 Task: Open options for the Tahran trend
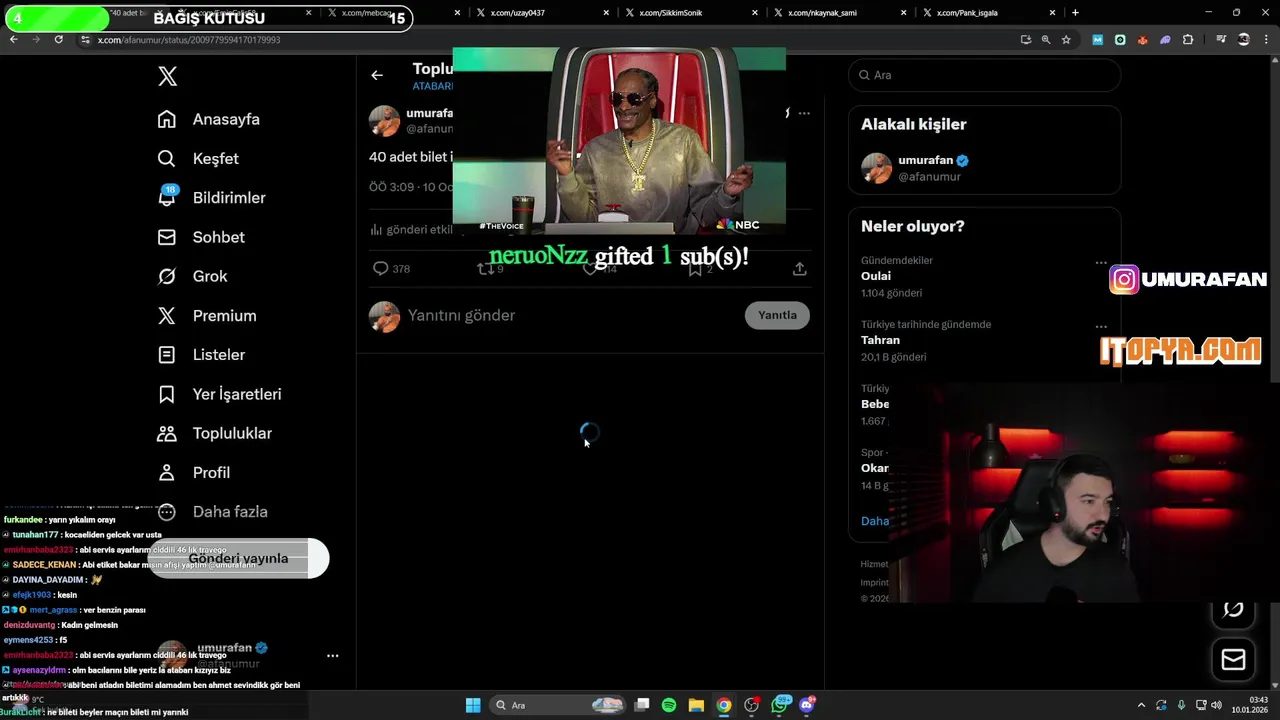(x=1101, y=326)
